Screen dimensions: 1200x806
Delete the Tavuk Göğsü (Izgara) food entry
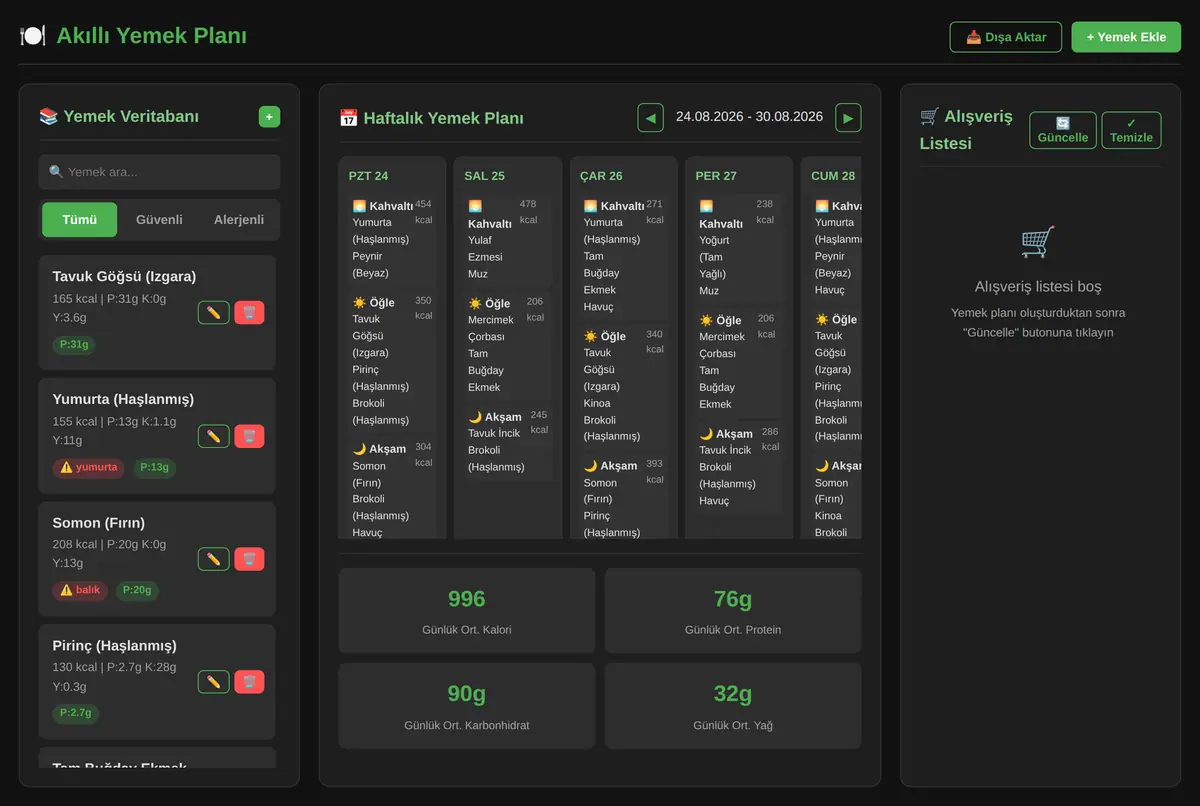(x=249, y=313)
